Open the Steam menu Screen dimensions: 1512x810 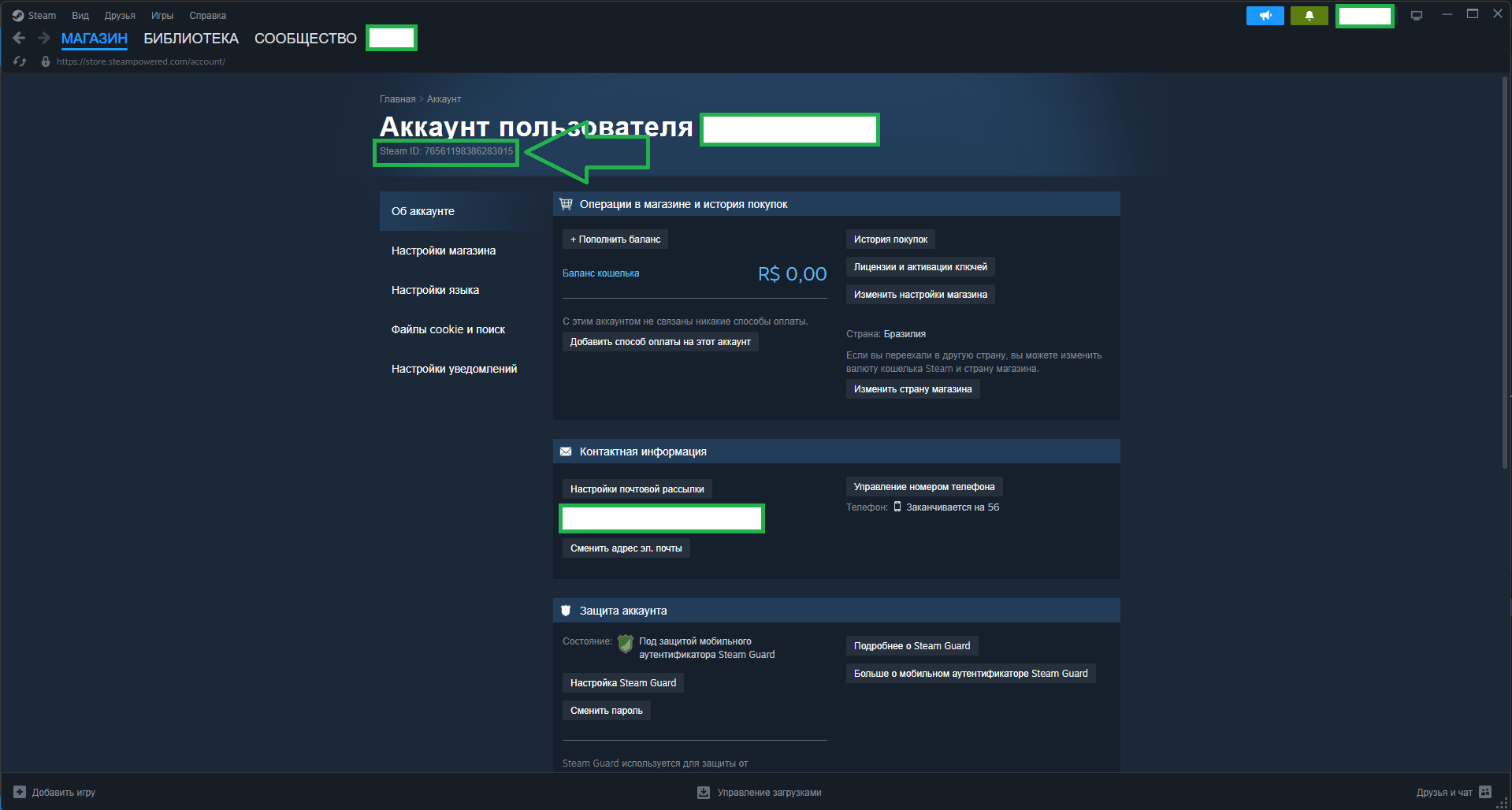42,16
